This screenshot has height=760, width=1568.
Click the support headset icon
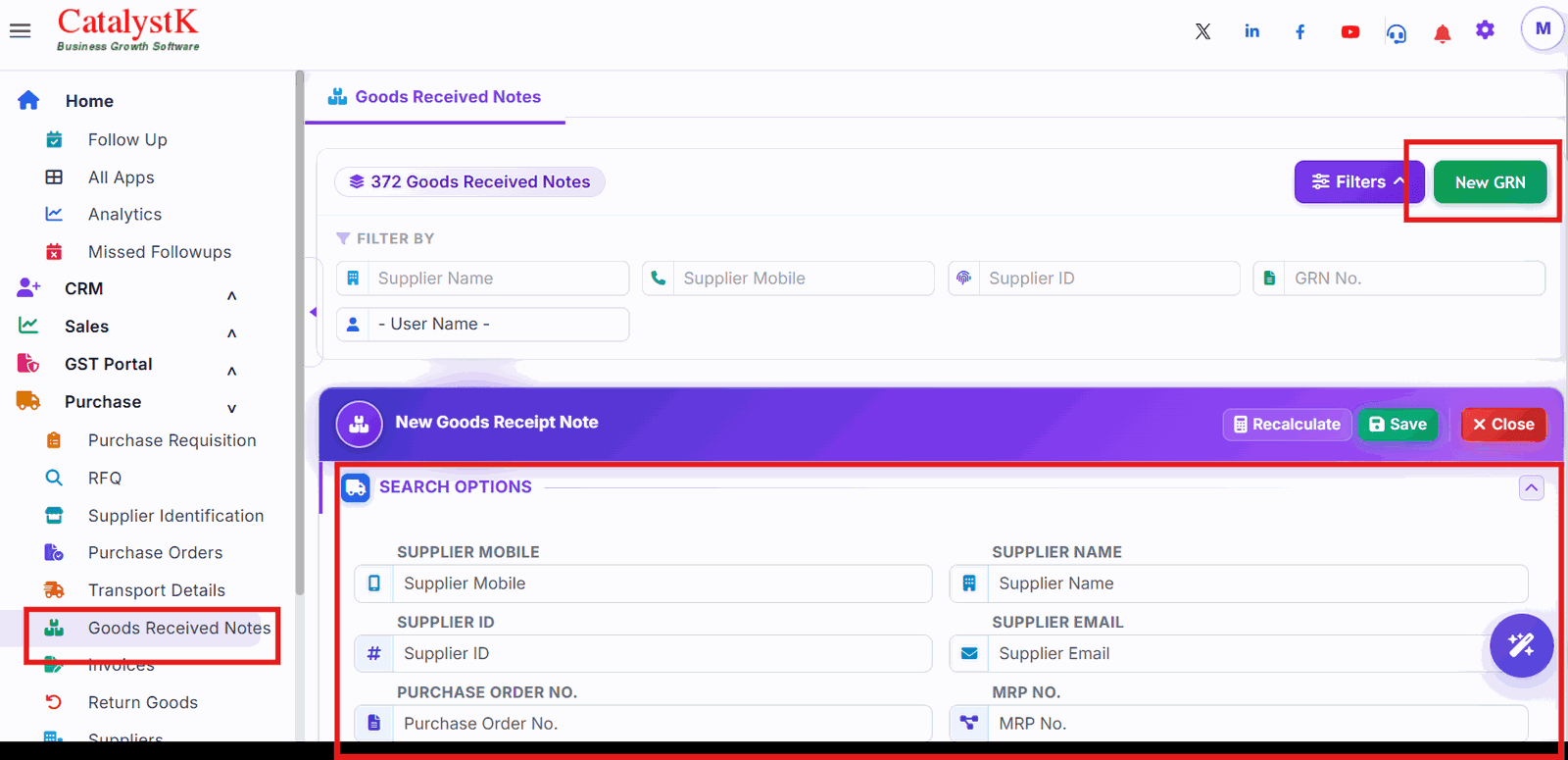pos(1396,33)
